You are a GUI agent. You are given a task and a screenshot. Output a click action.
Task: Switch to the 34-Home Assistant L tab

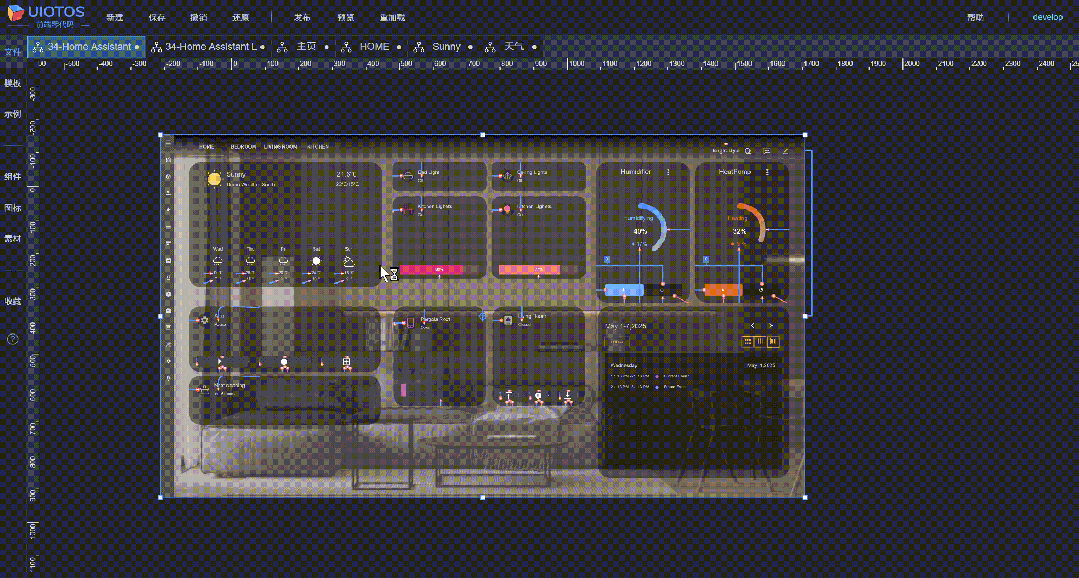pyautogui.click(x=208, y=47)
